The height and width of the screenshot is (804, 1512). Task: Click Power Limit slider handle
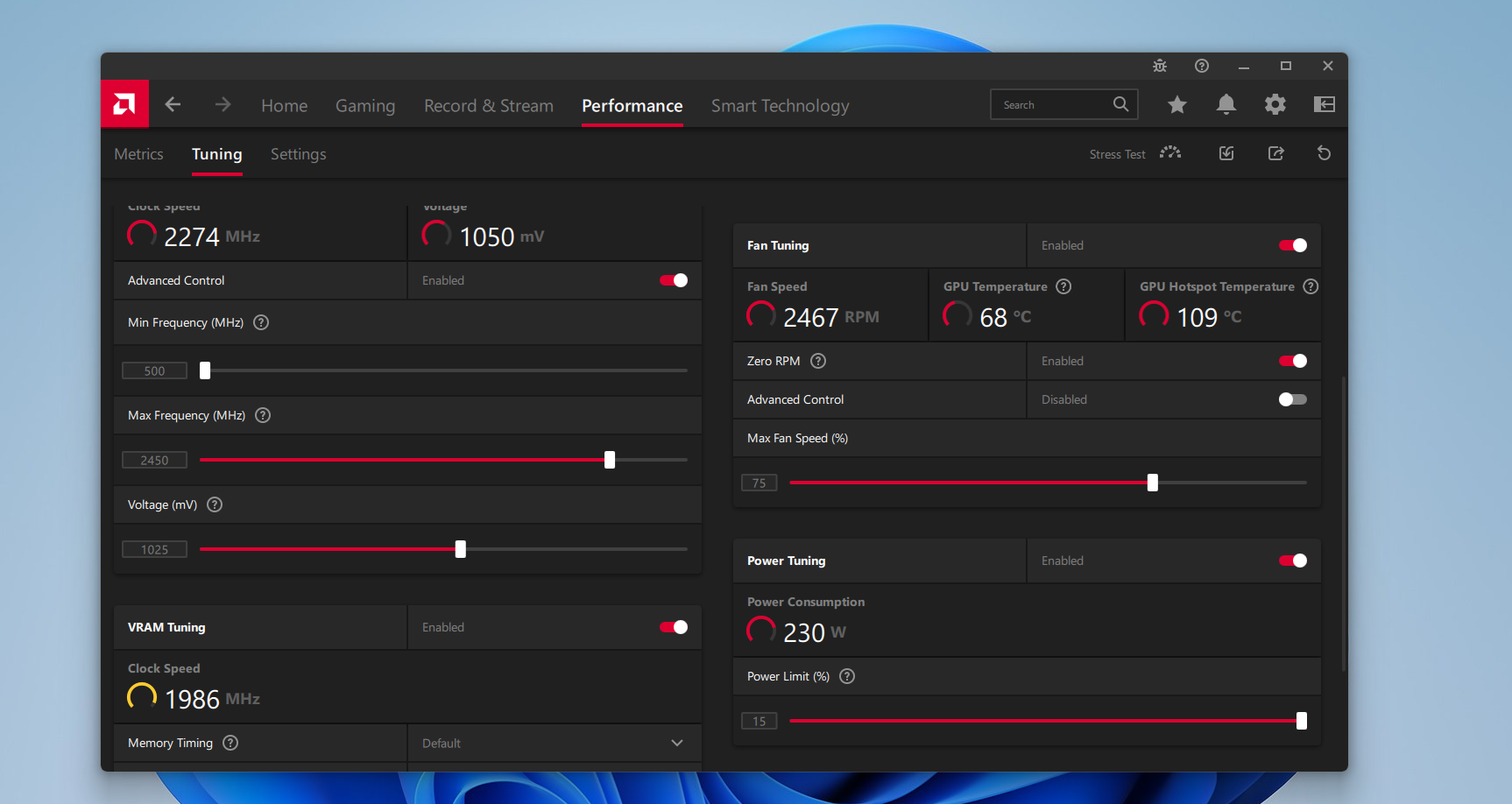point(1302,721)
